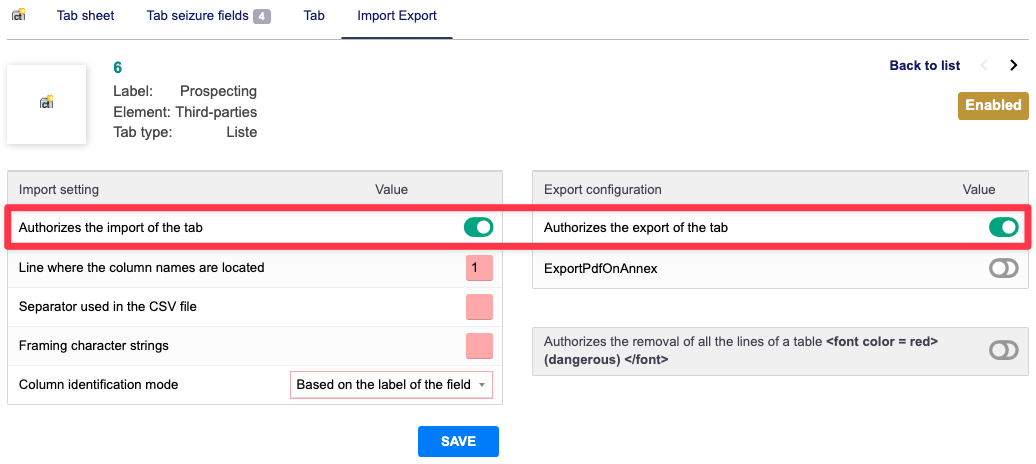This screenshot has width=1036, height=464.
Task: Go to the previous record arrow
Action: (x=984, y=66)
